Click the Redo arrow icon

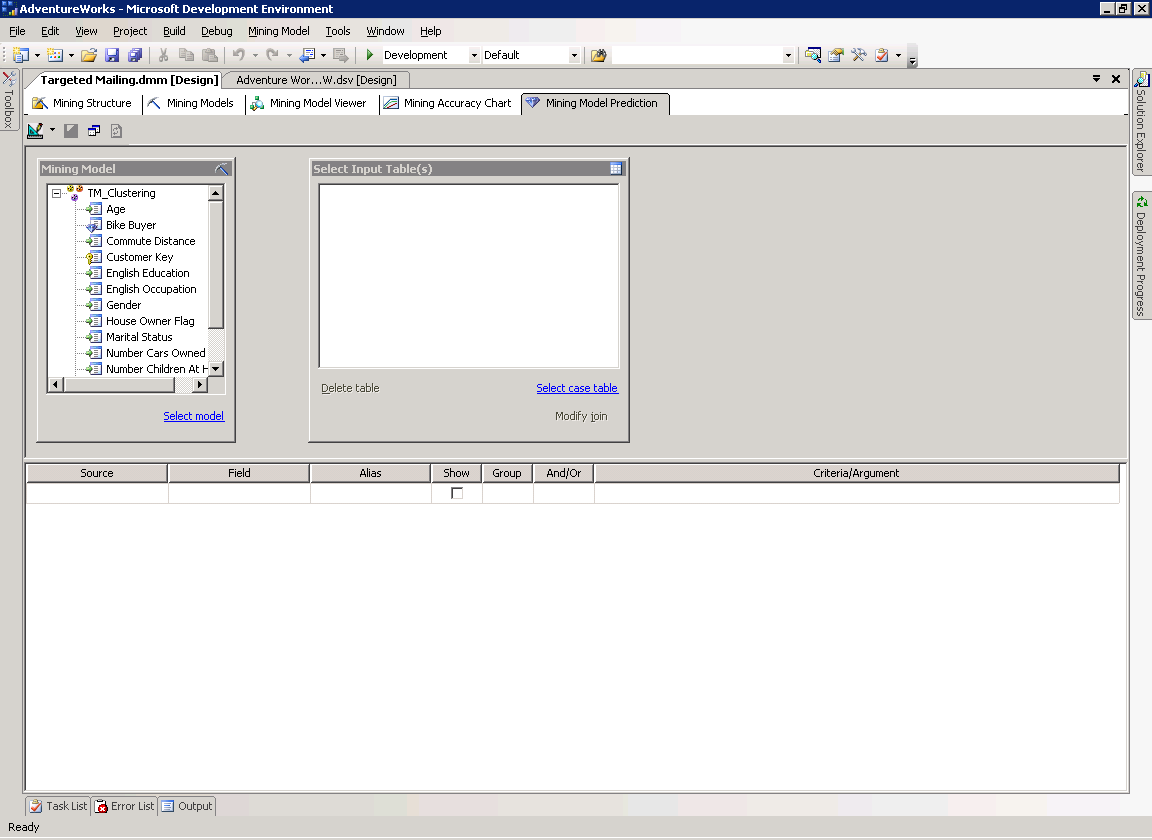(272, 55)
